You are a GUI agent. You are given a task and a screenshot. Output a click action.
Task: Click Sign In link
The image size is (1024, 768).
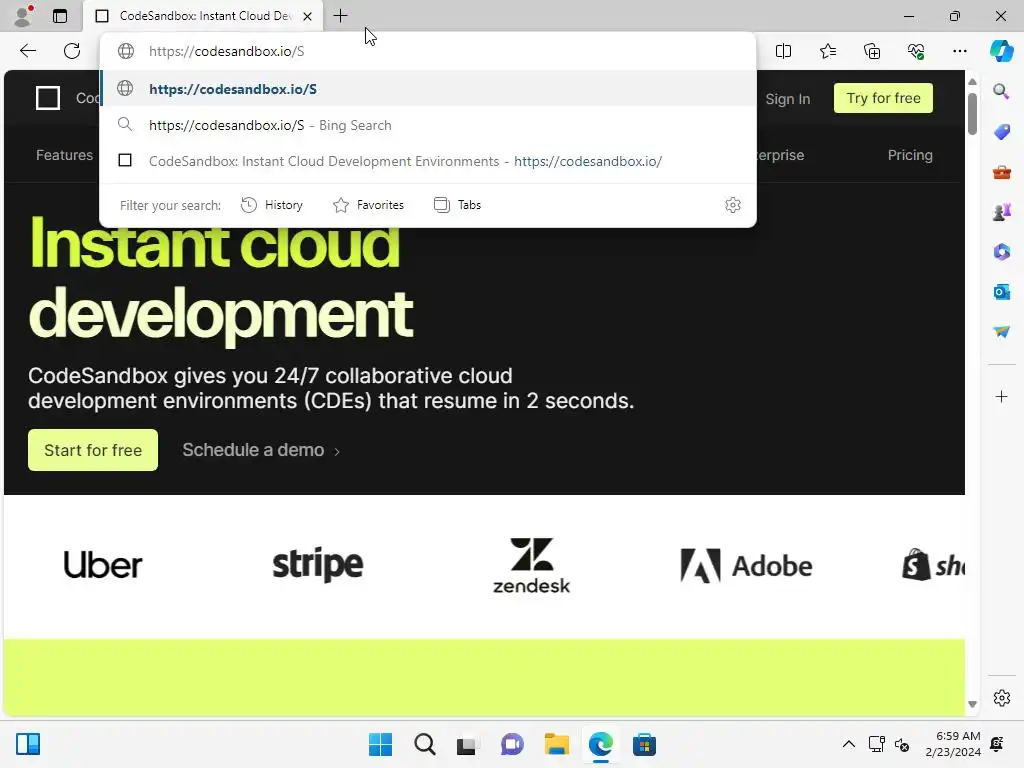pos(788,99)
